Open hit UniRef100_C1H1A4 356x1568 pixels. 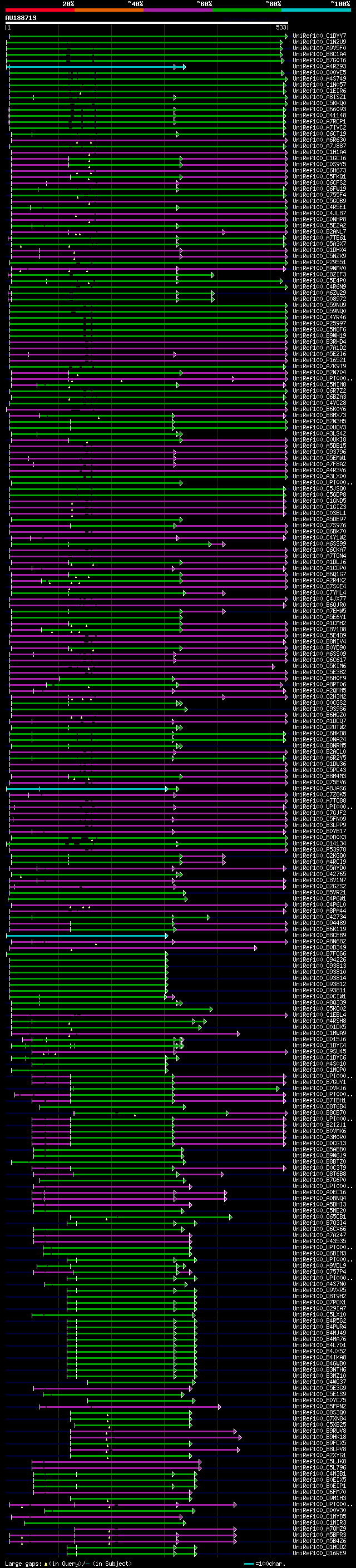point(319,152)
